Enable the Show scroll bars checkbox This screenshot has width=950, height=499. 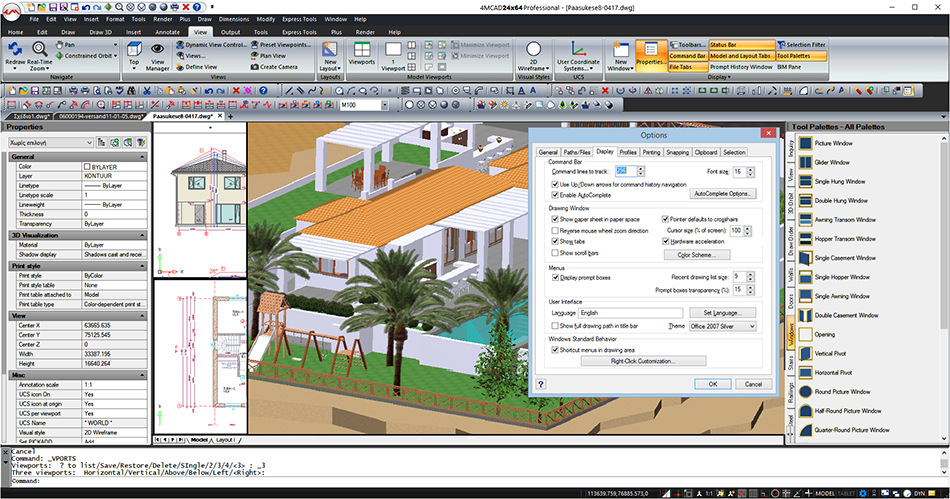coord(555,254)
